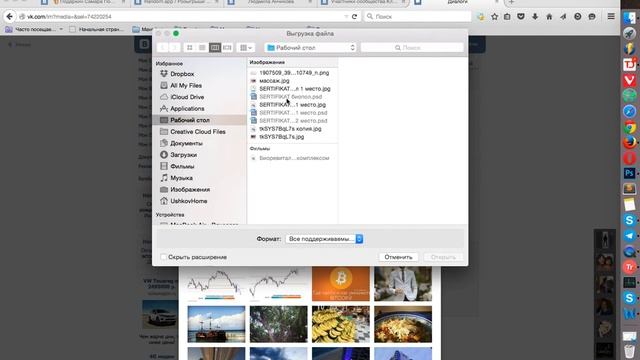Click the Открыть button
640x360 pixels.
443,257
